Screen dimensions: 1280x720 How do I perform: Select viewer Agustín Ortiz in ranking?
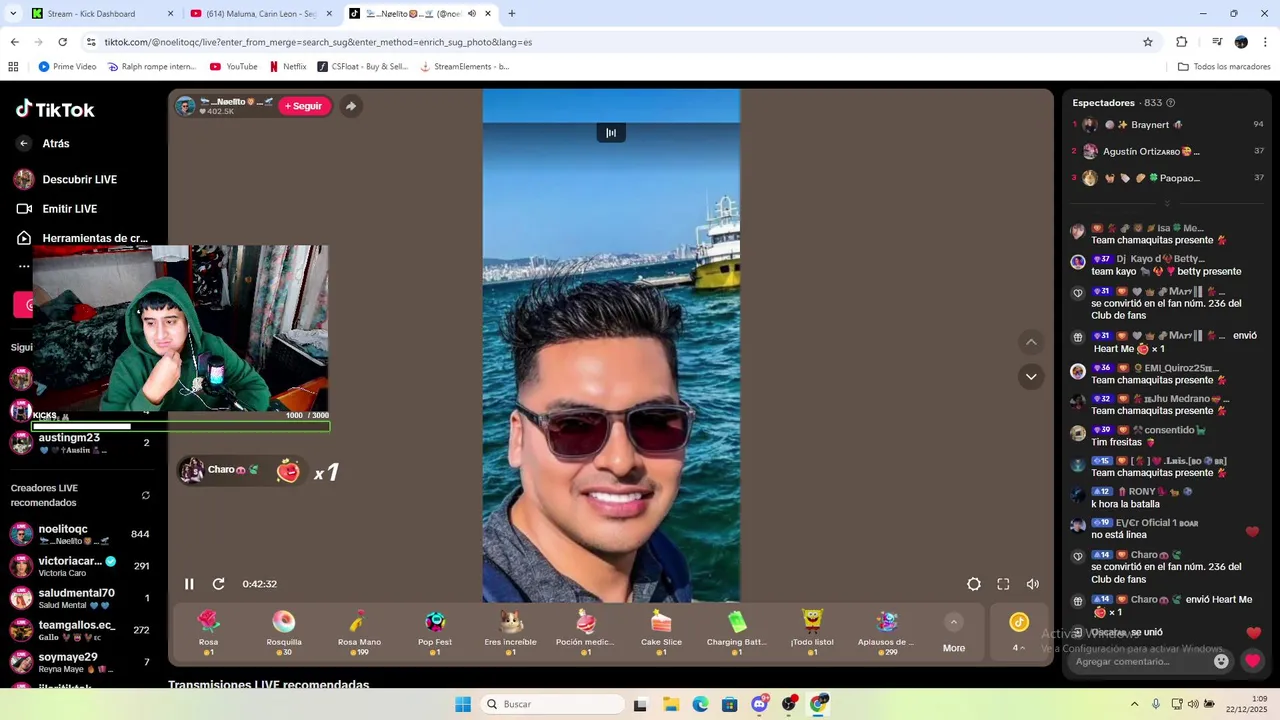click(x=1168, y=152)
